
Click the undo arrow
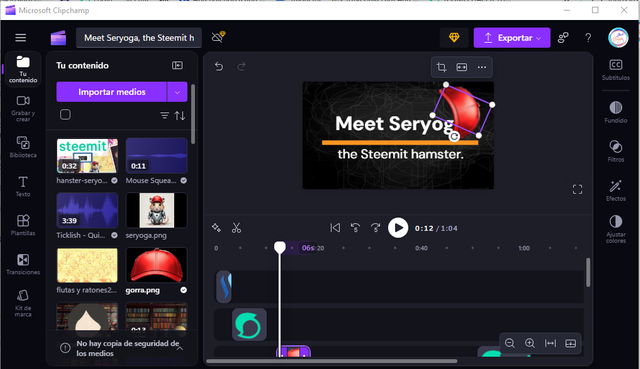(219, 66)
